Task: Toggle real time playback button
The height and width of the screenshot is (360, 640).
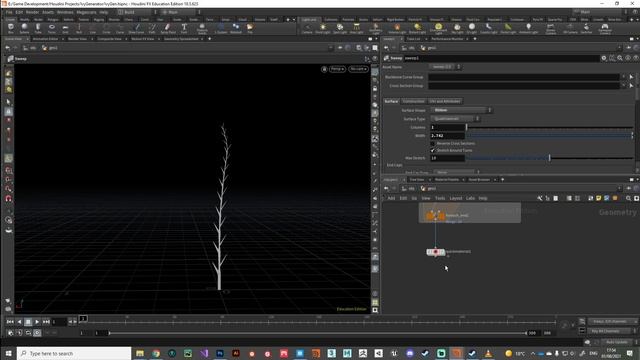Action: (x=37, y=333)
